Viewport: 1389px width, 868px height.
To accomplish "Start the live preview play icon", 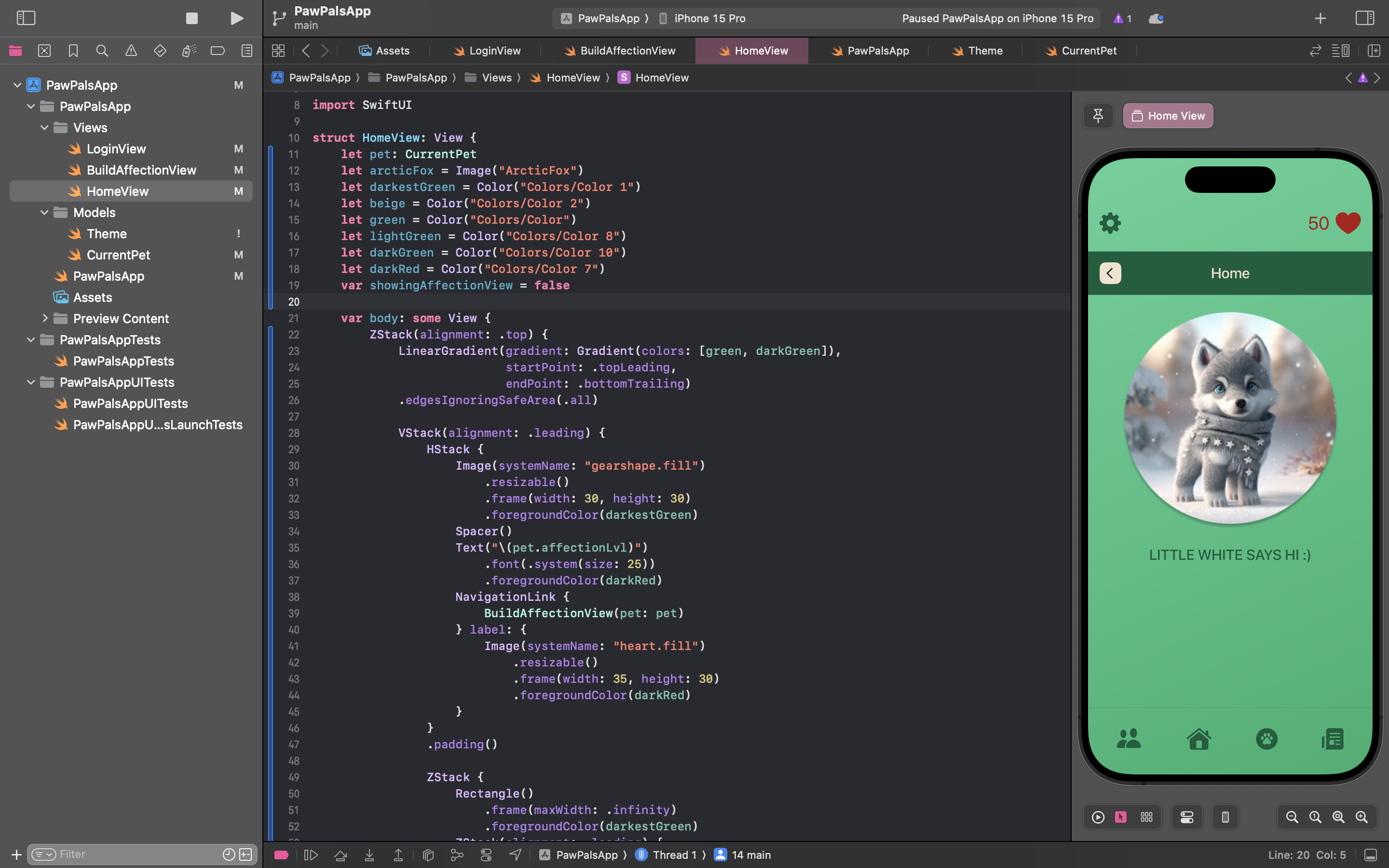I will [1098, 817].
